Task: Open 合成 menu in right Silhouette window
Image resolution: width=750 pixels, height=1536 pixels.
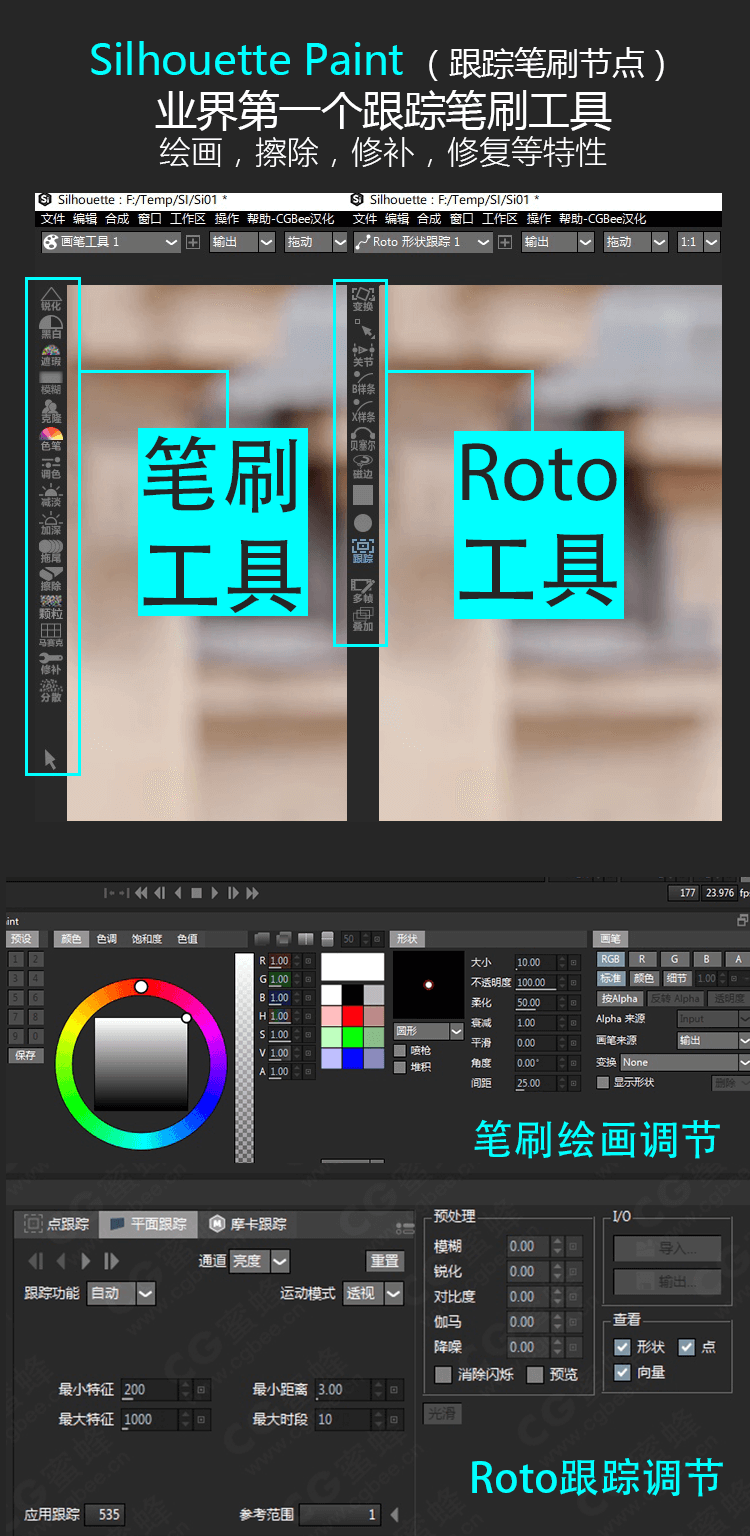Action: (429, 218)
